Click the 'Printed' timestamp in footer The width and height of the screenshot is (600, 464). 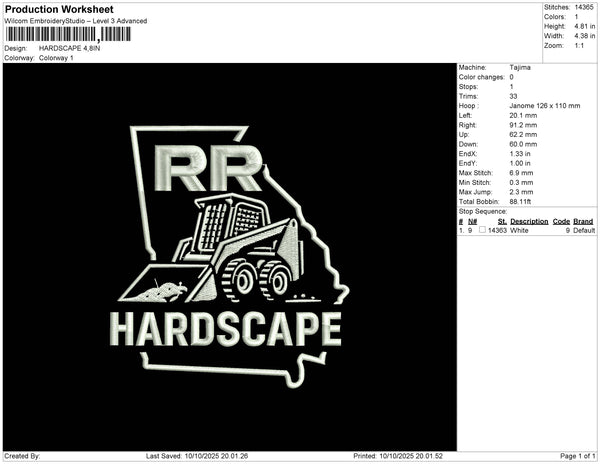(398, 456)
